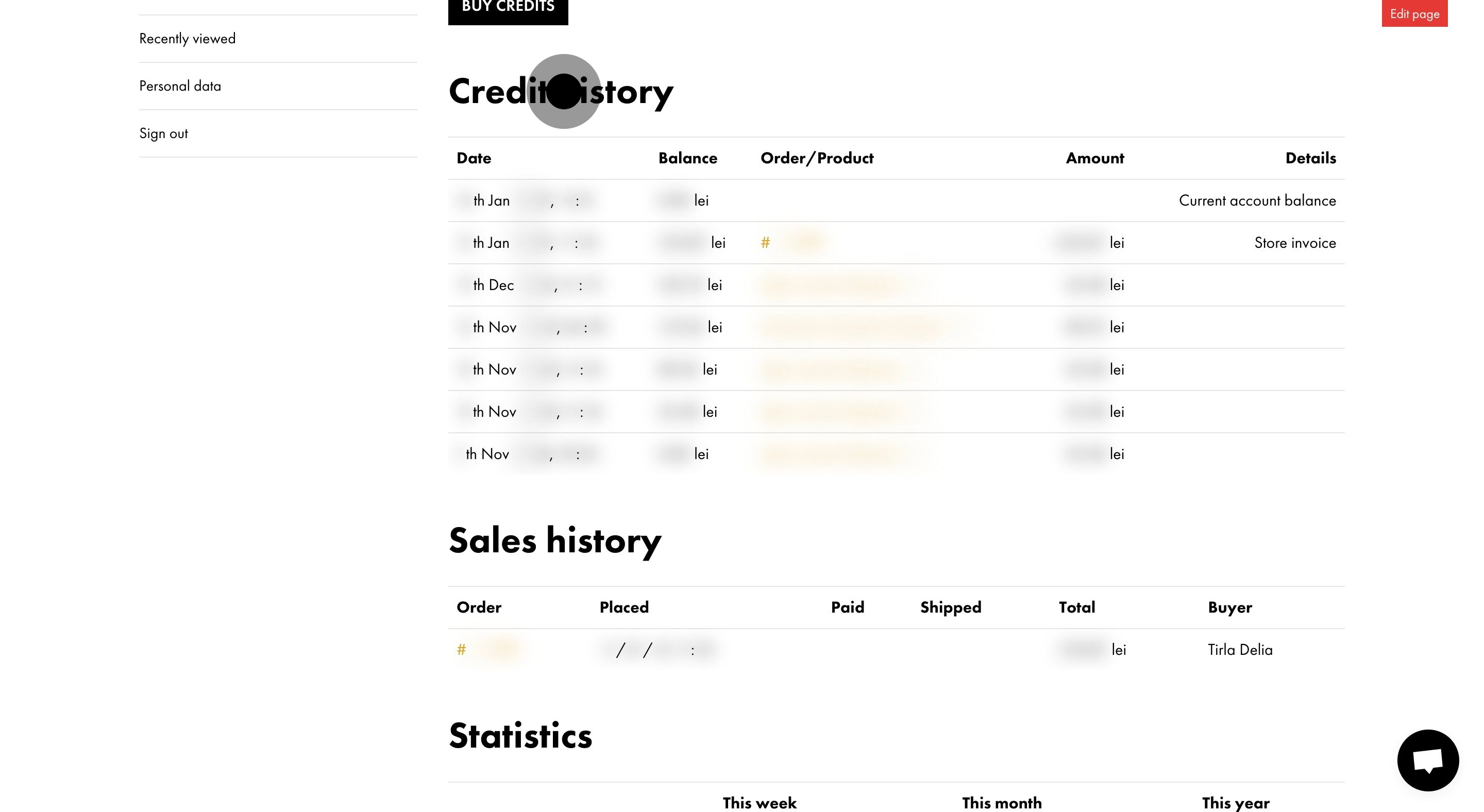The height and width of the screenshot is (812, 1484).
Task: Click the This month statistics column
Action: pyautogui.click(x=1001, y=803)
